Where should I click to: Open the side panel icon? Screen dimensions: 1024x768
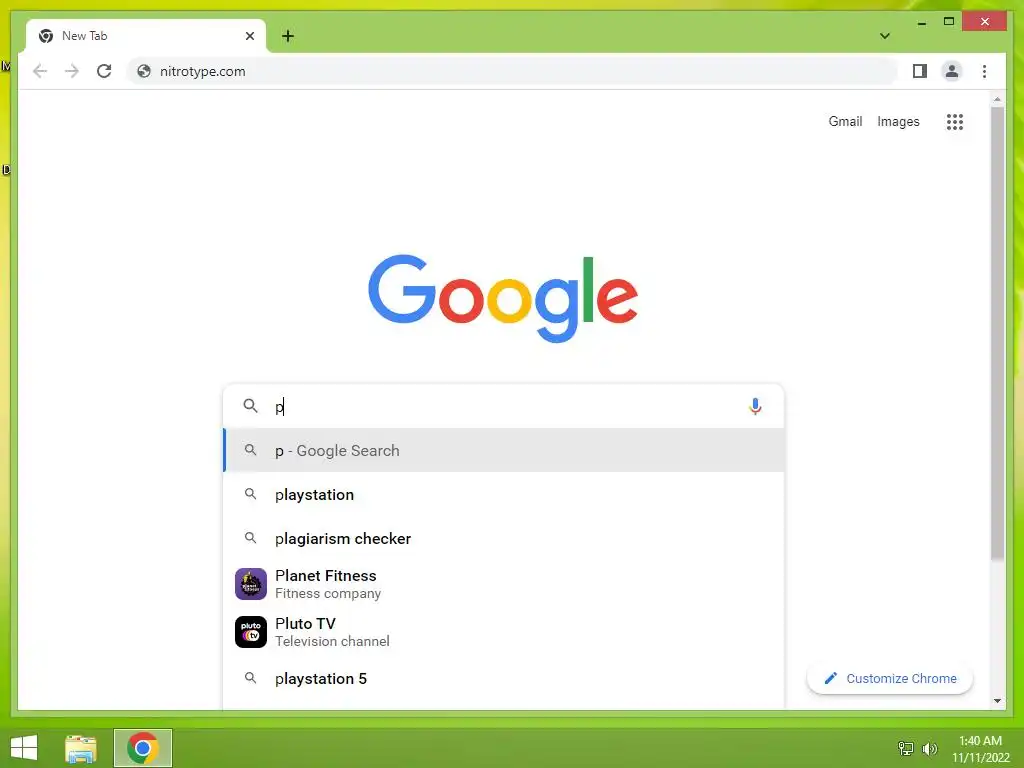(920, 71)
